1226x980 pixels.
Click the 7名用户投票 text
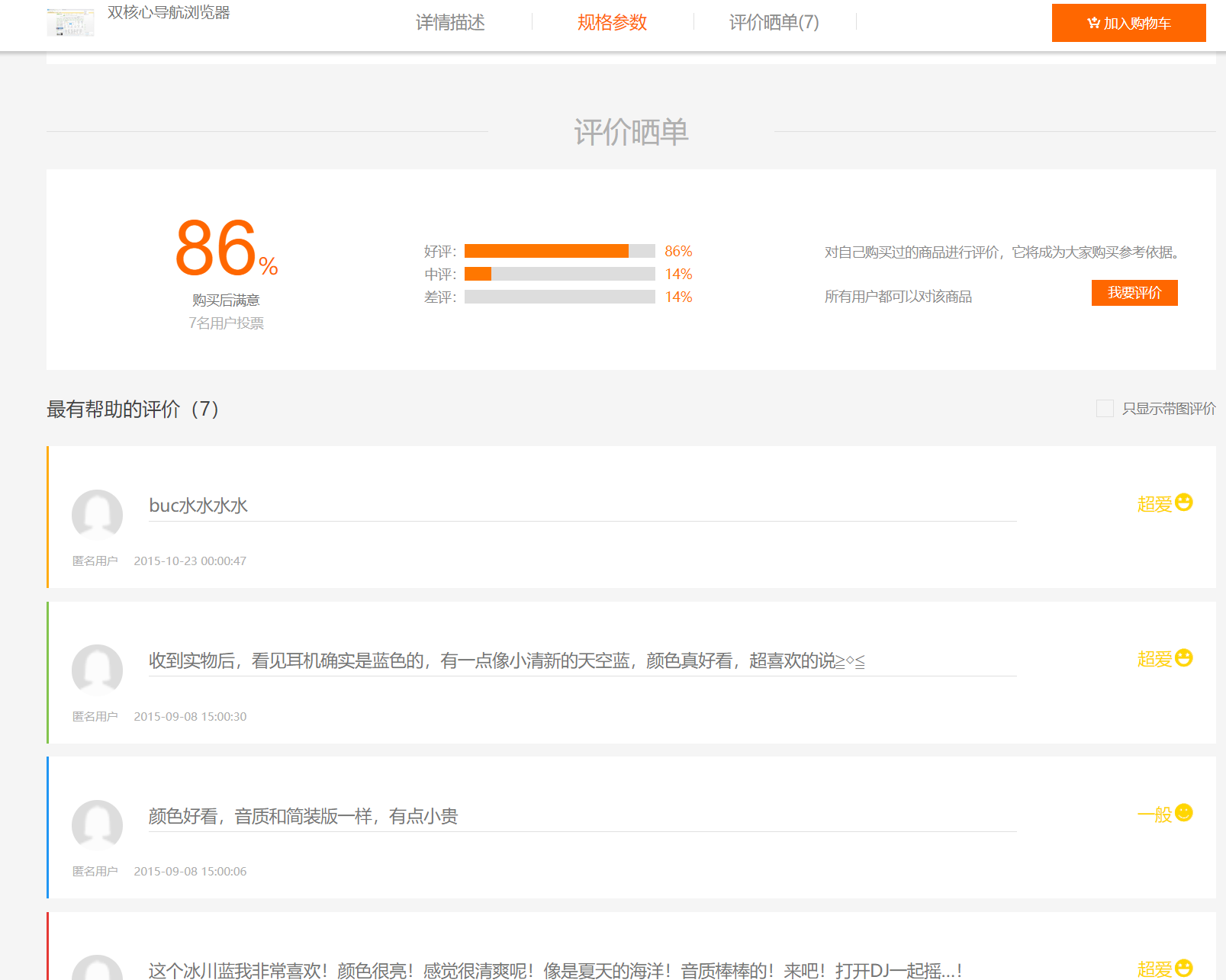coord(227,323)
